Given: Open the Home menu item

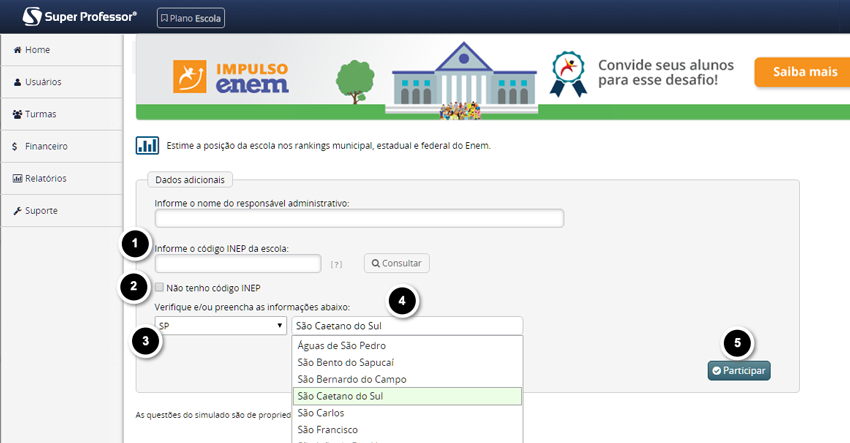Looking at the screenshot, I should (x=62, y=50).
